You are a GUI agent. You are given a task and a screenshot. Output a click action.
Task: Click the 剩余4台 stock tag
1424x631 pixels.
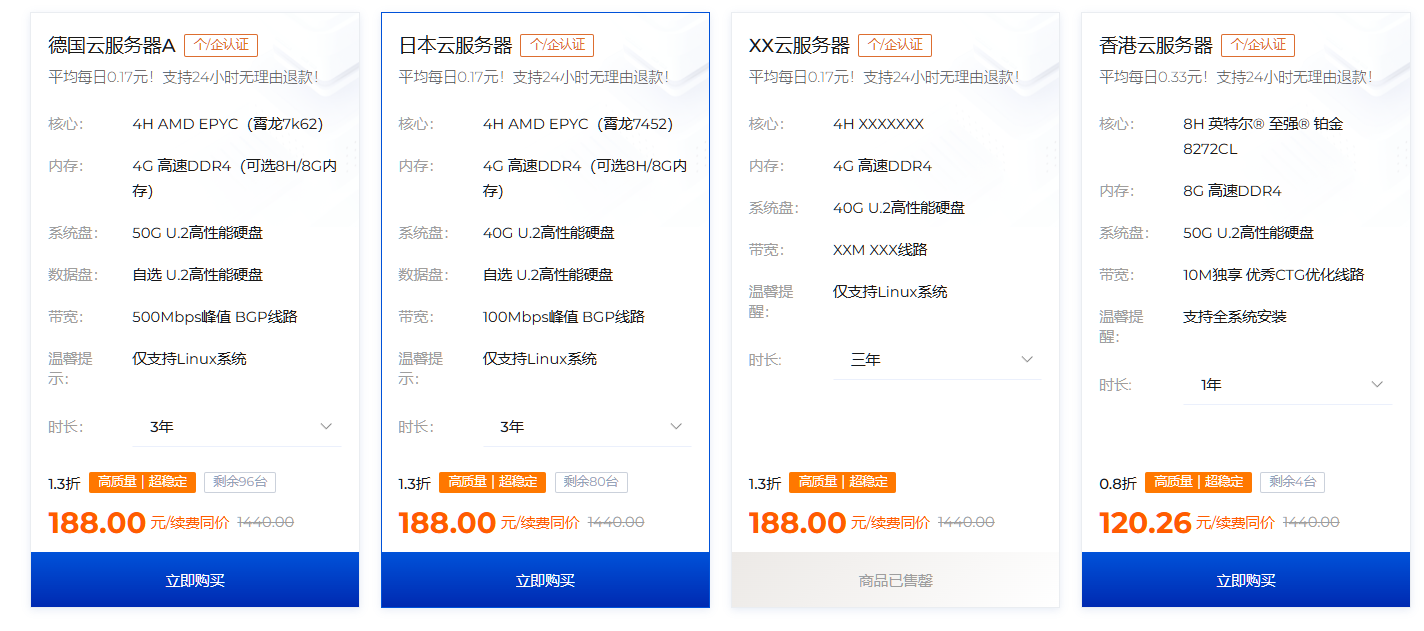(x=1292, y=482)
